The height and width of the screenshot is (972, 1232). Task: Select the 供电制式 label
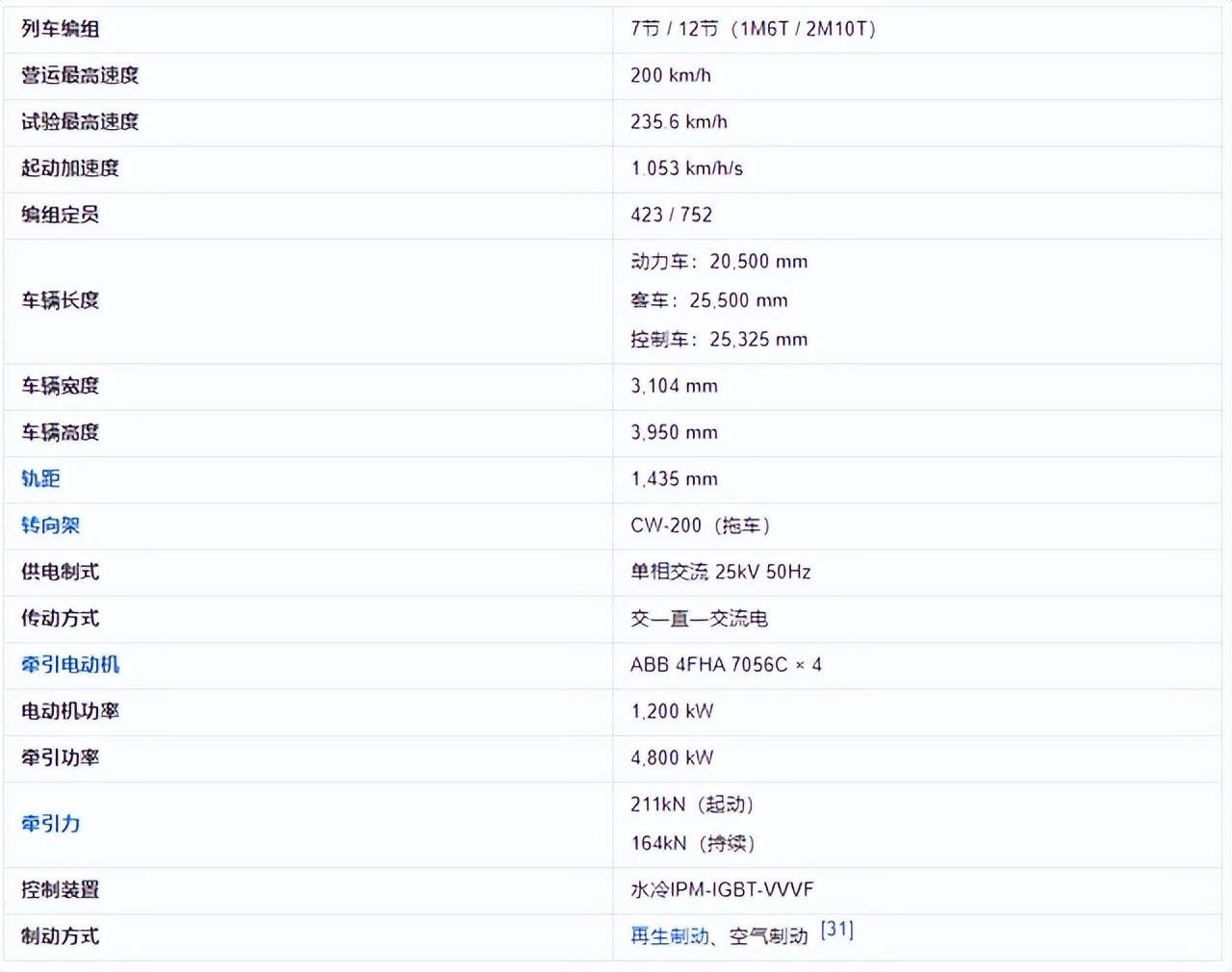(60, 572)
